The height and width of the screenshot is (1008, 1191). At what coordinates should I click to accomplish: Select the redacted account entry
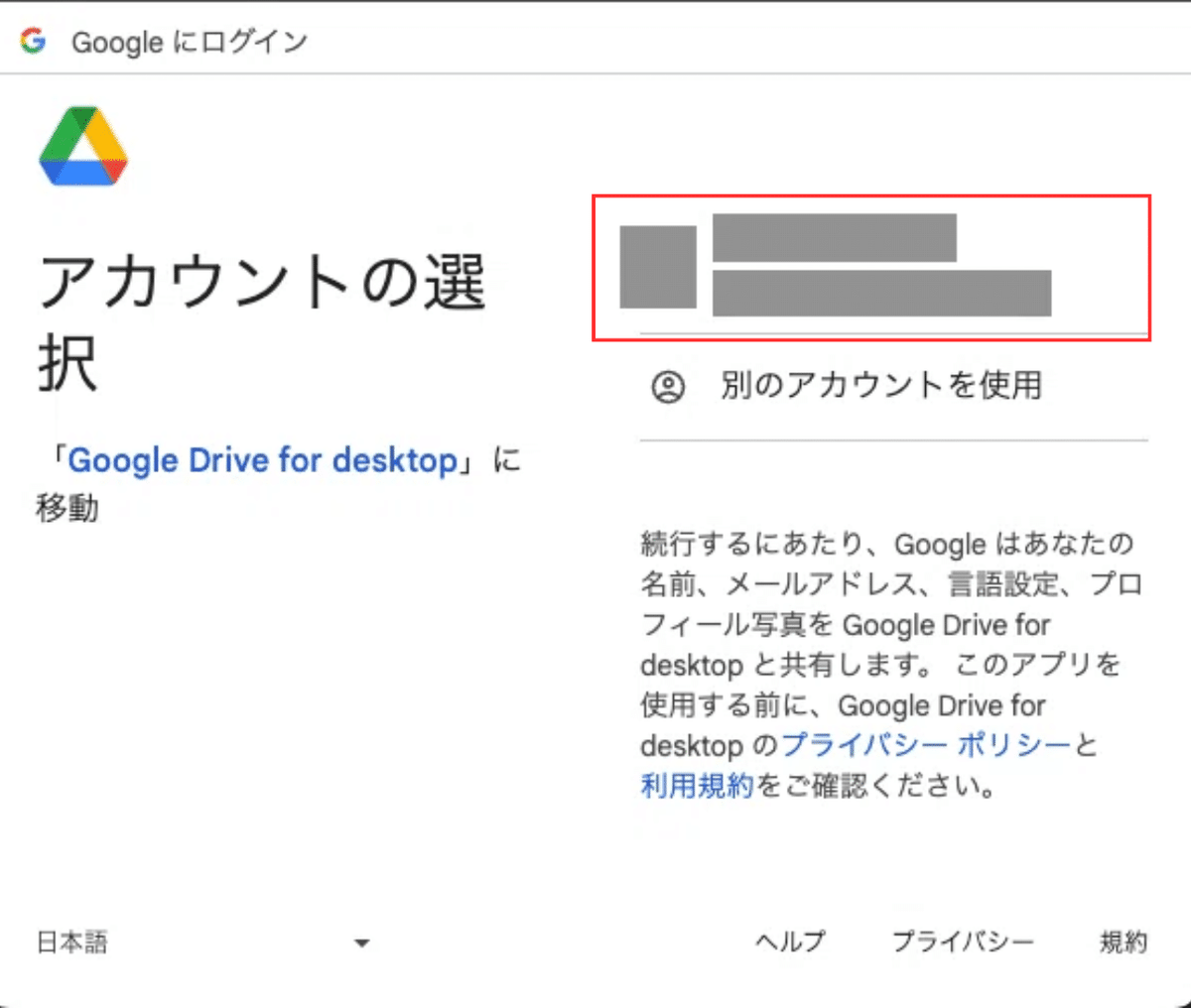[x=871, y=268]
